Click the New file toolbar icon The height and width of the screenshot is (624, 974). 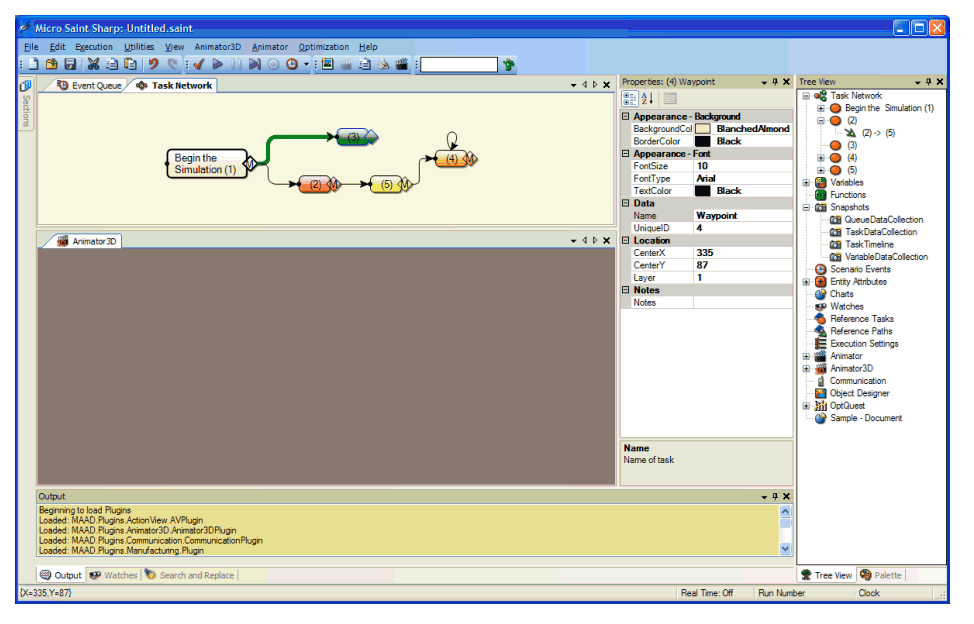(33, 64)
